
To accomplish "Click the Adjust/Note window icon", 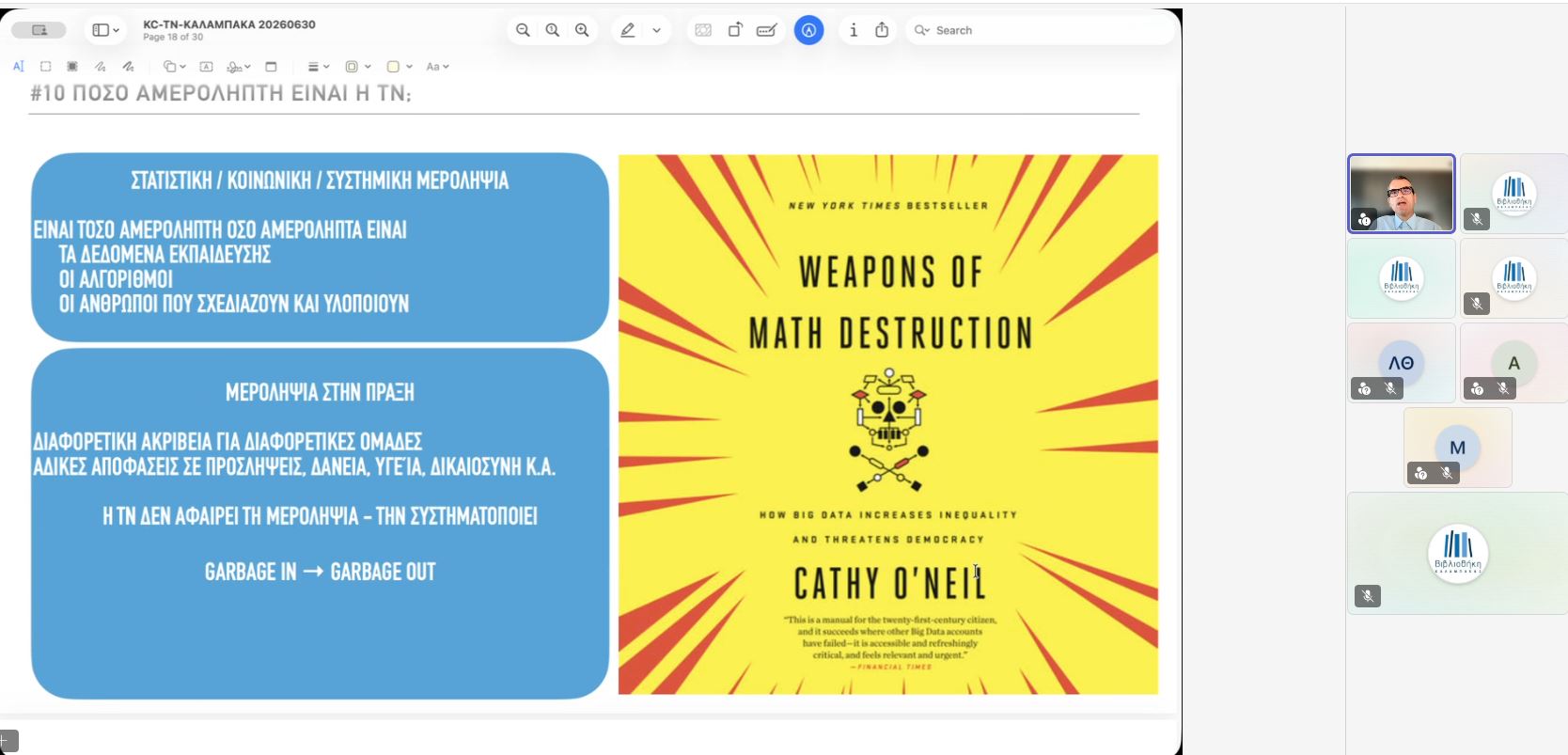I will tap(271, 67).
